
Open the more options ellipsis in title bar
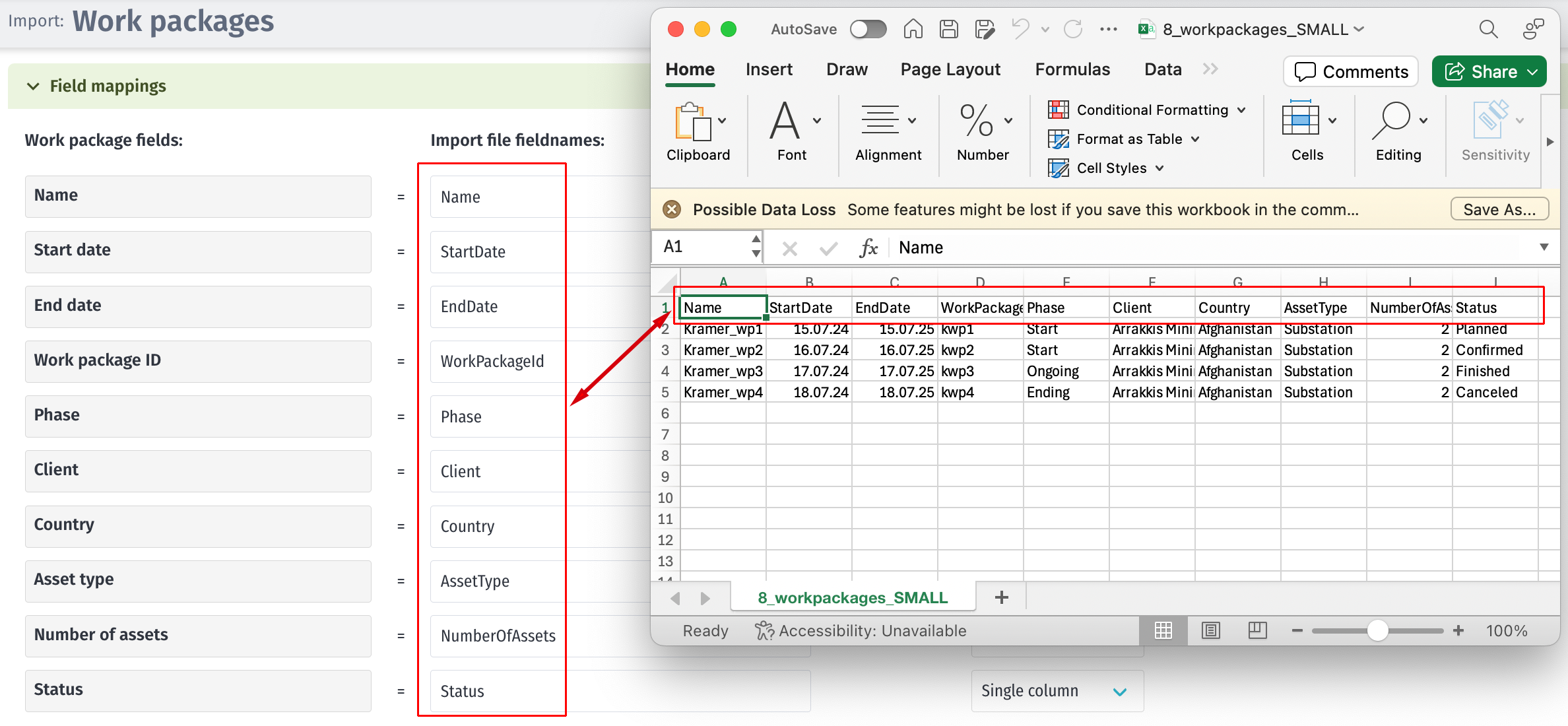(1109, 29)
